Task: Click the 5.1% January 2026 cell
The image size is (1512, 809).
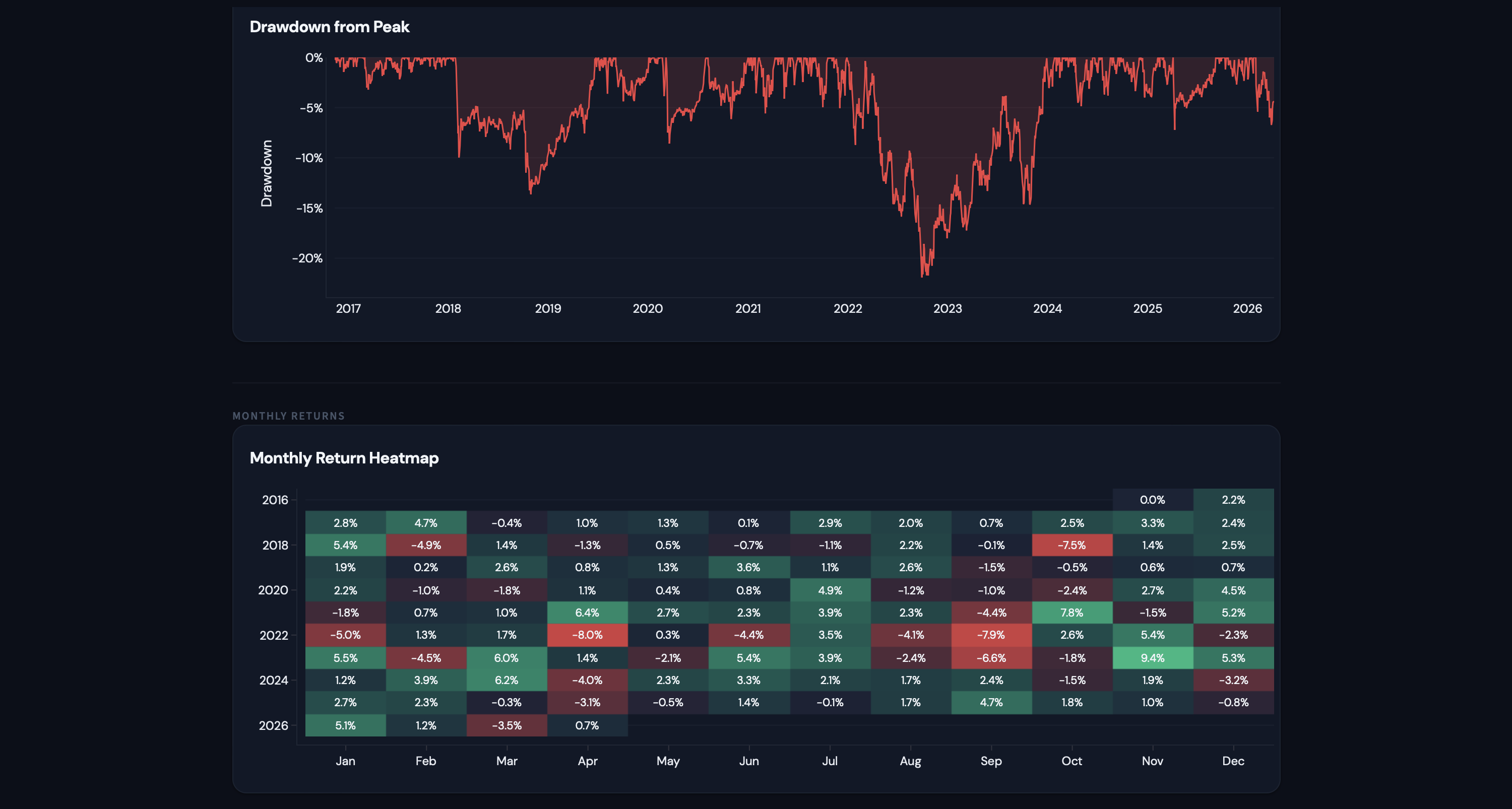Action: coord(346,725)
